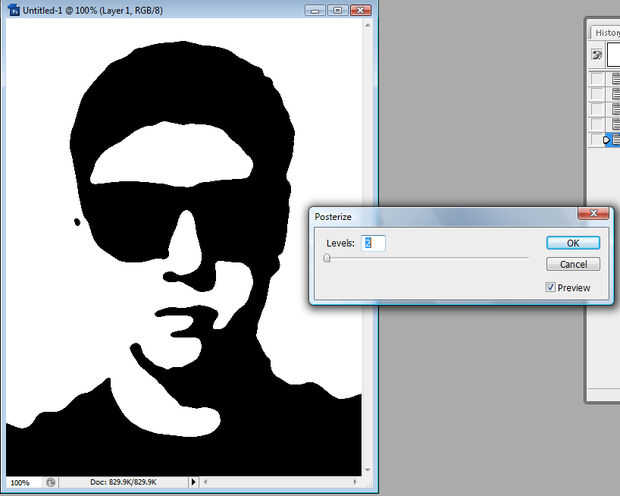Select the second history state icon
The width and height of the screenshot is (620, 496).
[x=616, y=94]
